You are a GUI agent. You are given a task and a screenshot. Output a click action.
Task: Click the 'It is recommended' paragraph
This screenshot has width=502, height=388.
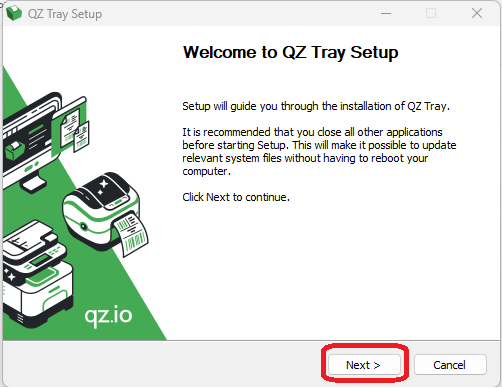(x=319, y=152)
